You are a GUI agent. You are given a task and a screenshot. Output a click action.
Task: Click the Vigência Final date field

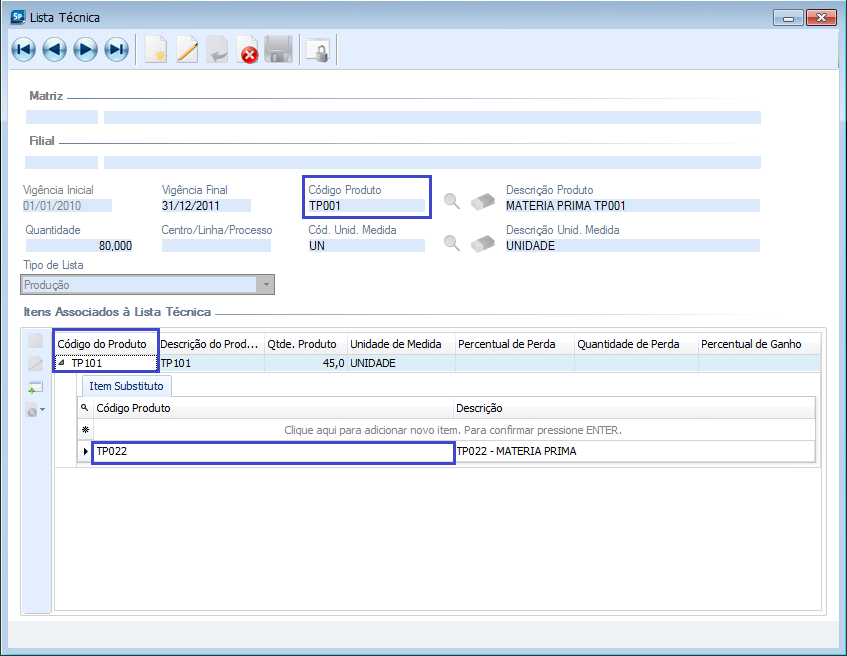pos(205,206)
